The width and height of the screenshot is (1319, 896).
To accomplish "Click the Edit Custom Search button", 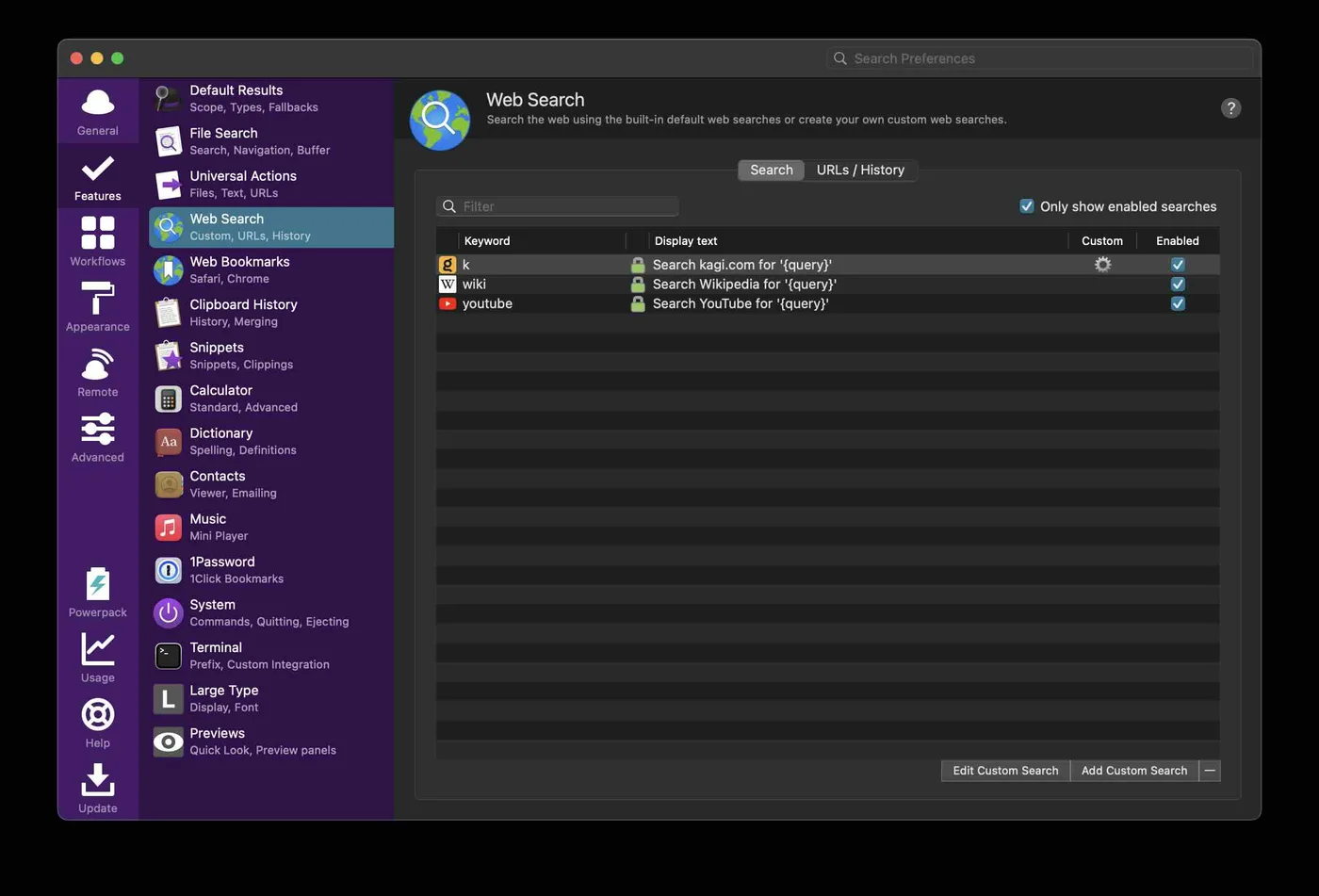I will 1005,771.
